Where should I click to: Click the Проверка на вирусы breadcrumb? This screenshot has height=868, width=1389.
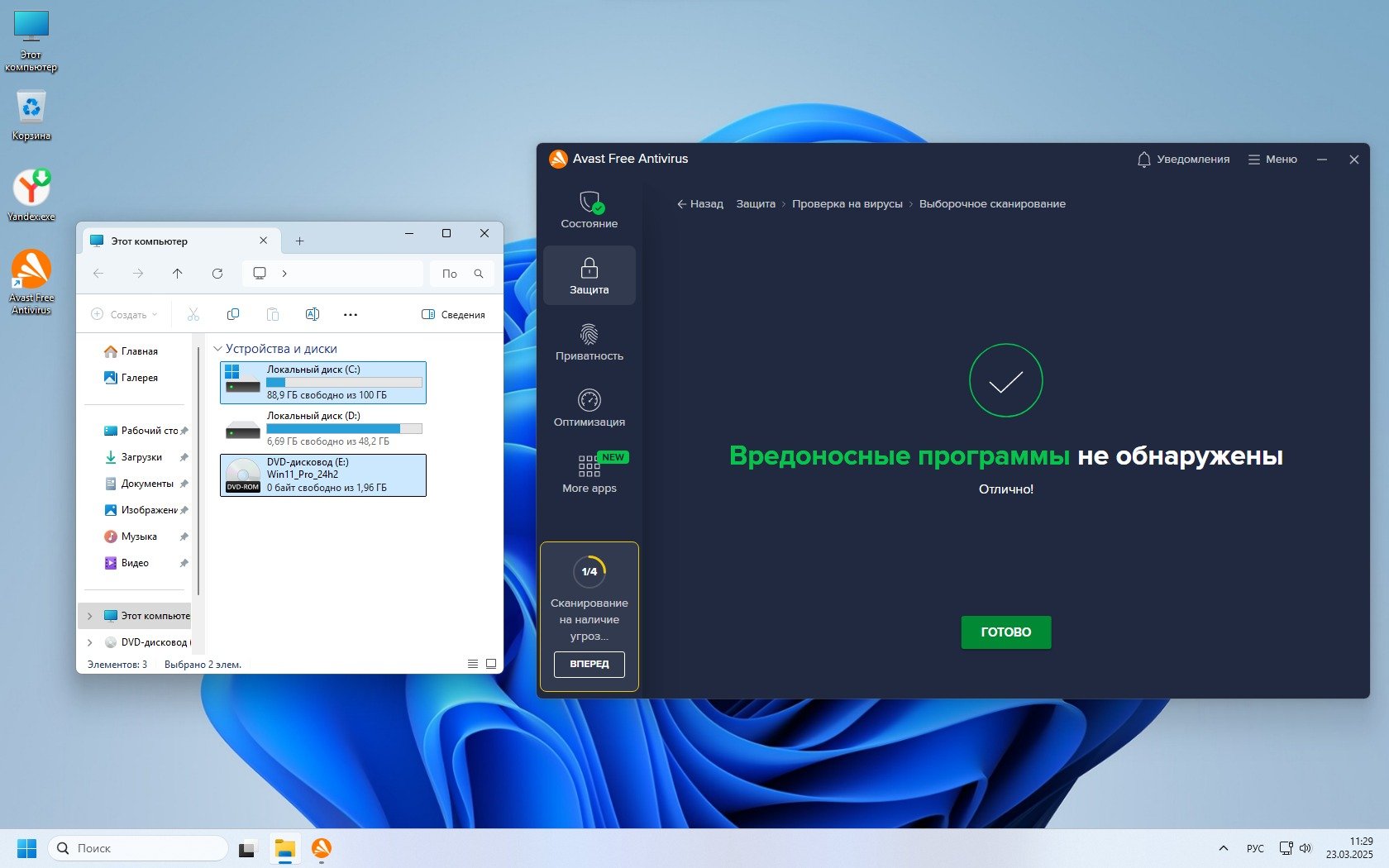(847, 204)
